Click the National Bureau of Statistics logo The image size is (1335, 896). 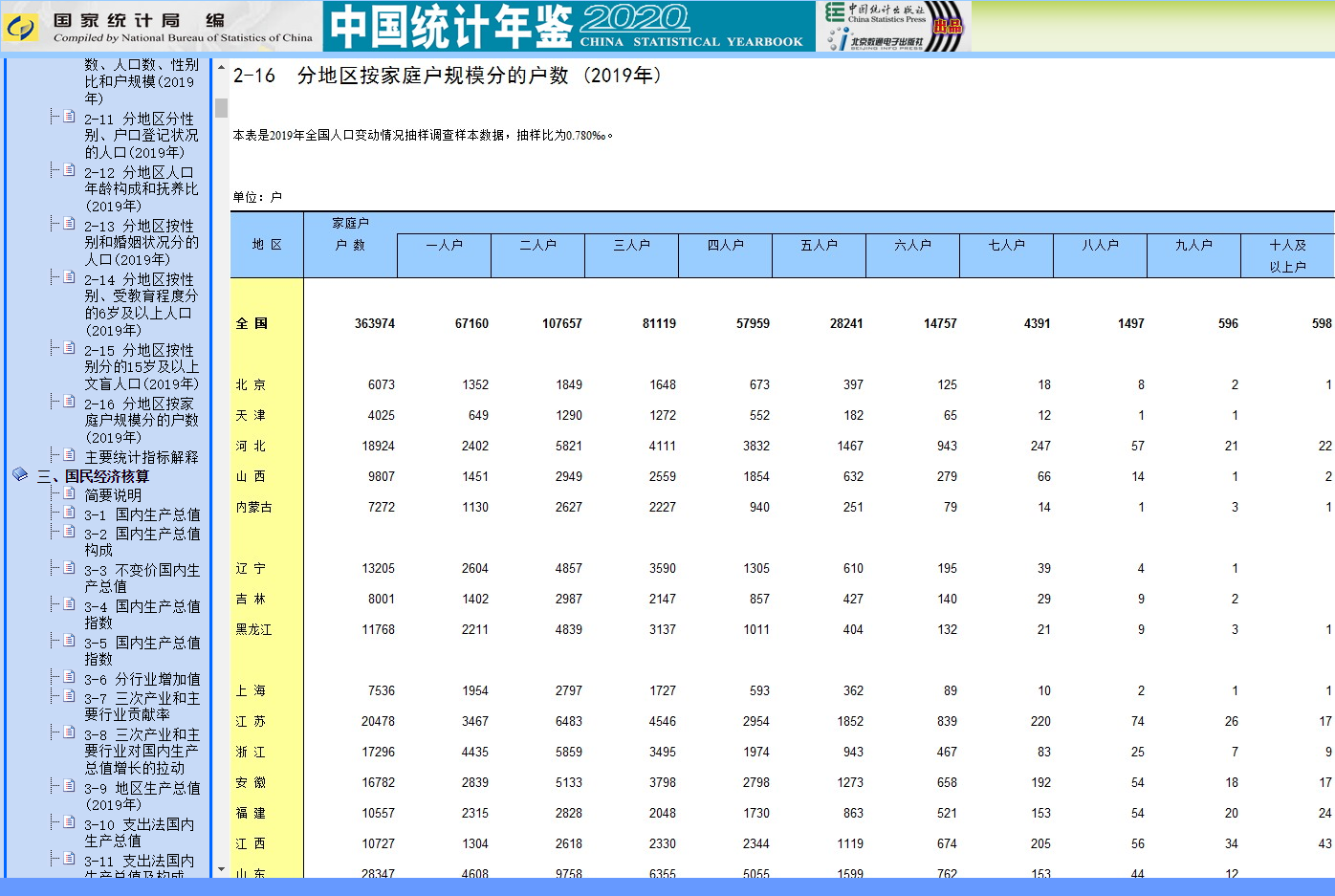[x=20, y=28]
